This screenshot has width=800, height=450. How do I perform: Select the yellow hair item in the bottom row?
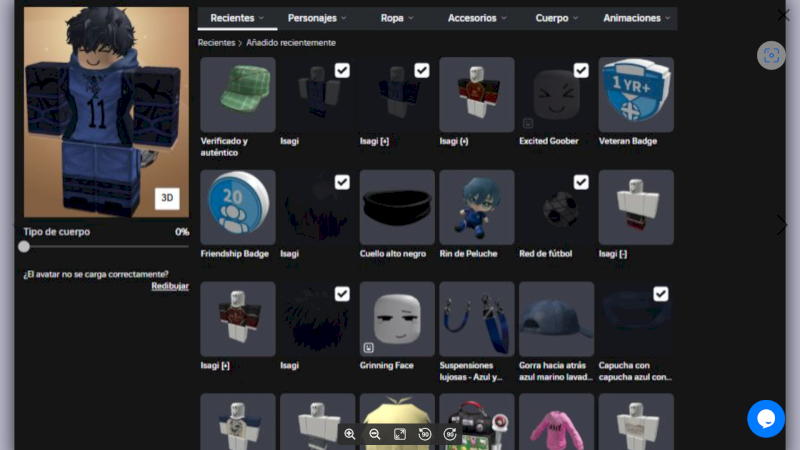(397, 421)
